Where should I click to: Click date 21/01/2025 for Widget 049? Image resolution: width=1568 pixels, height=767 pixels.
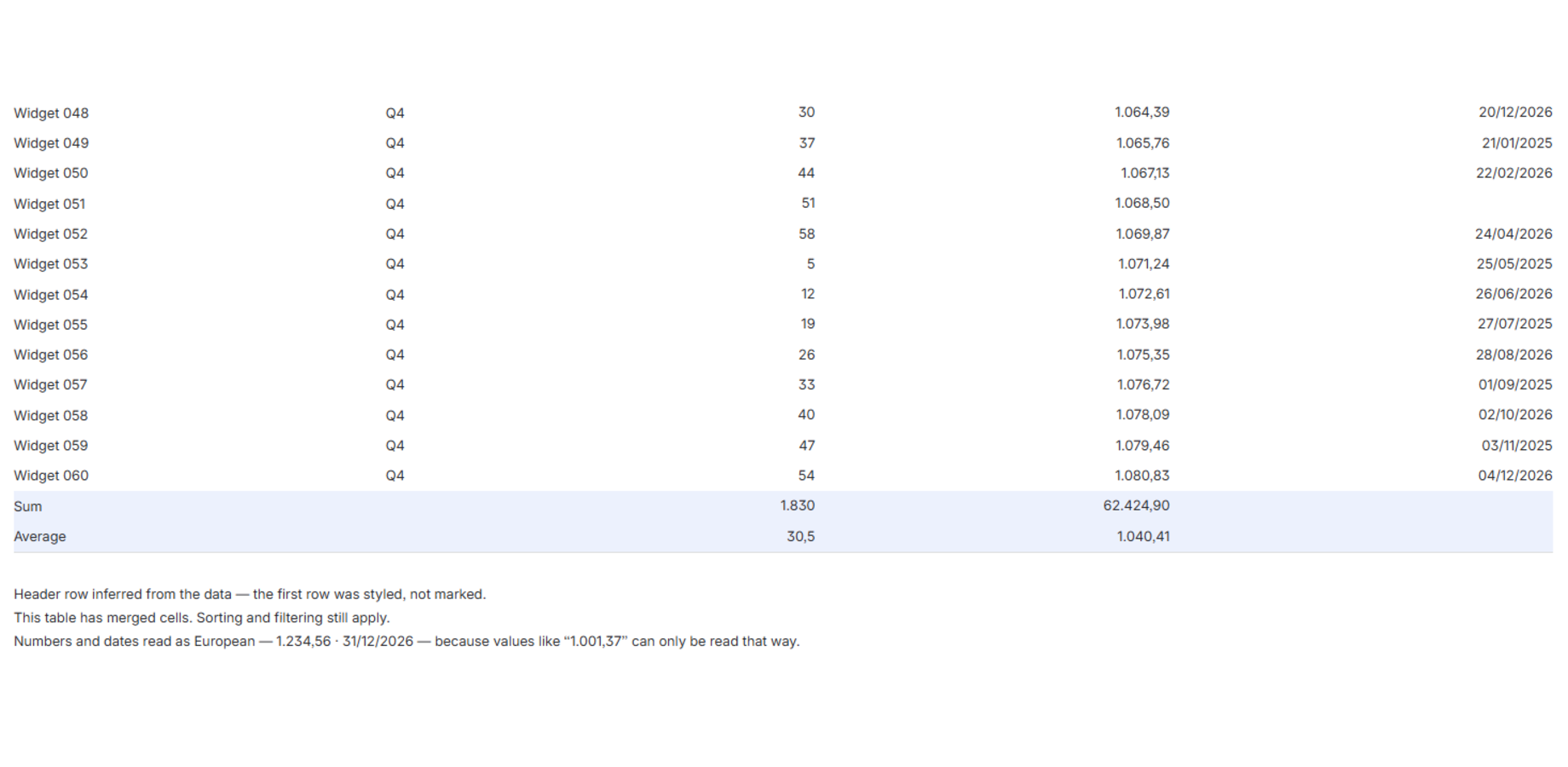point(1516,143)
